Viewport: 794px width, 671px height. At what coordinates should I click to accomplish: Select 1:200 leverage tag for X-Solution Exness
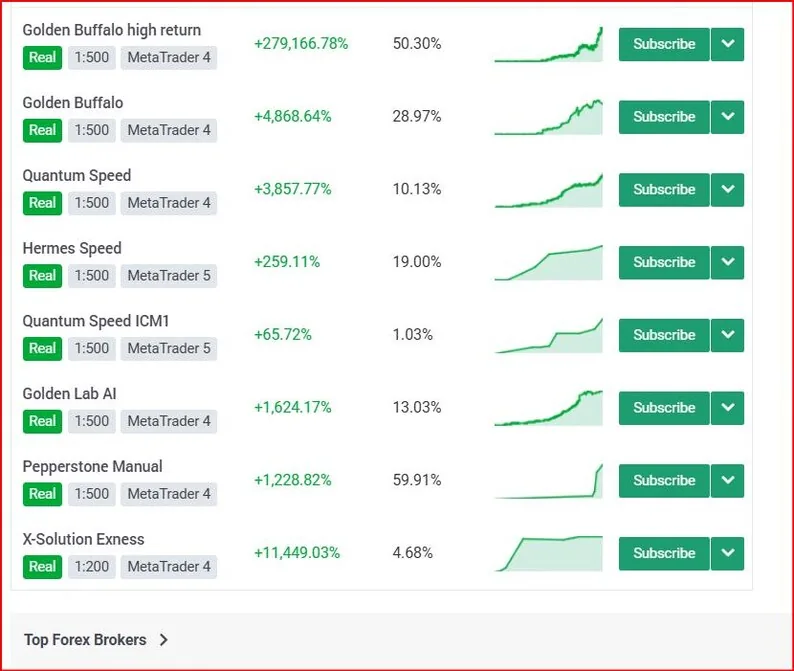coord(92,567)
